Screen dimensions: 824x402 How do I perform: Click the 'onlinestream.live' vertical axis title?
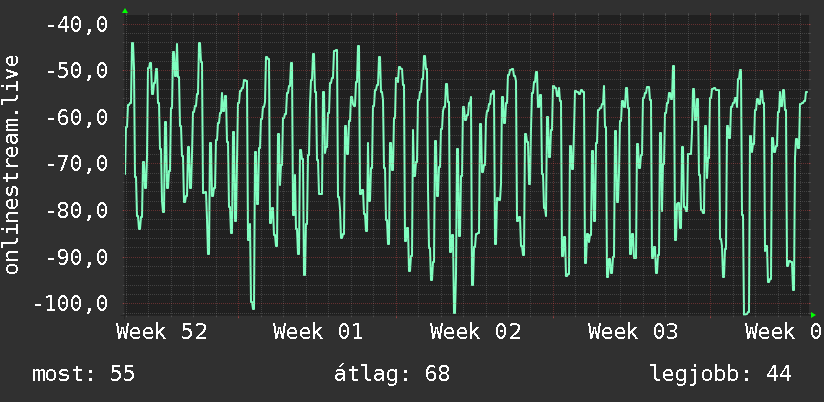[x=12, y=164]
